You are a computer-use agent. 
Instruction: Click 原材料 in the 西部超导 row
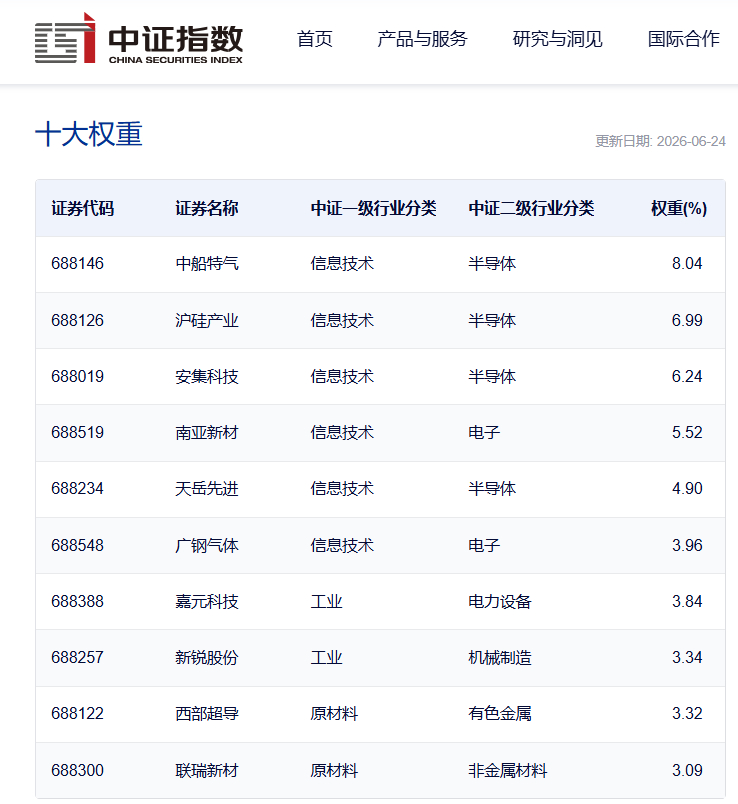334,713
